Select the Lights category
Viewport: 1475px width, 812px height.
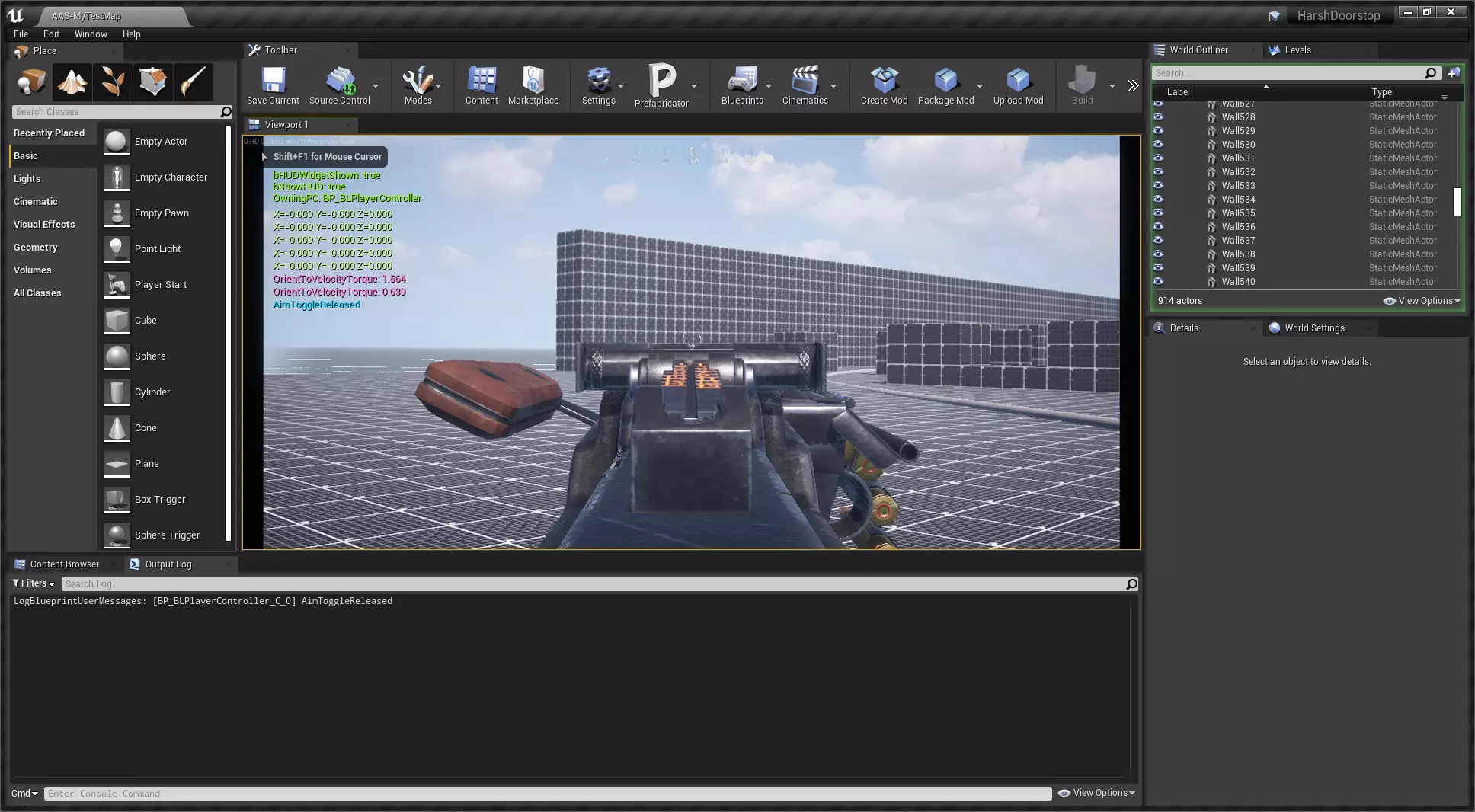27,179
